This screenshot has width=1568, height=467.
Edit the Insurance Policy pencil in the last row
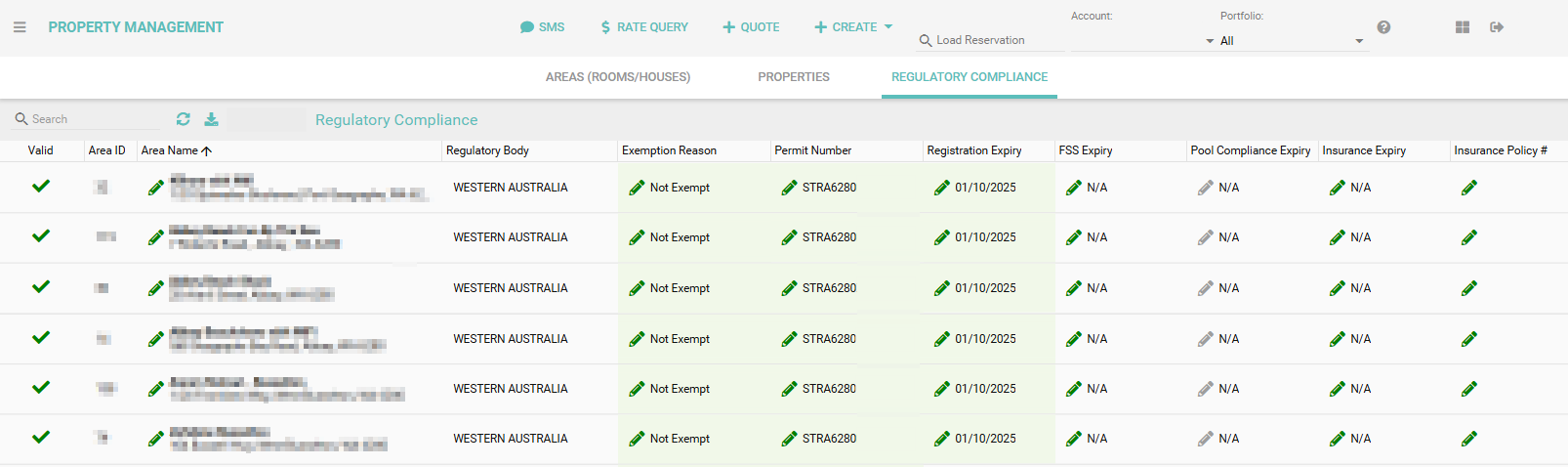(x=1468, y=440)
